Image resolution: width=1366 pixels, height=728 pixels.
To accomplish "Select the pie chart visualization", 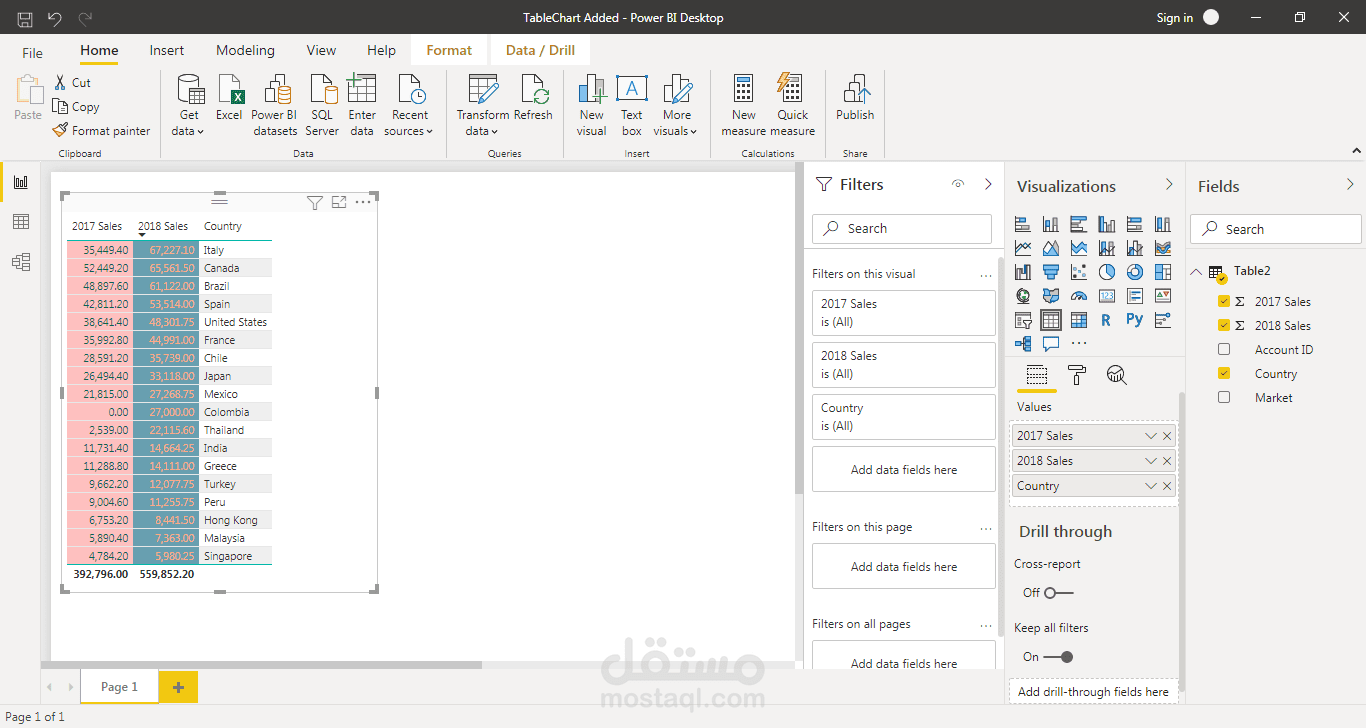I will coord(1107,272).
